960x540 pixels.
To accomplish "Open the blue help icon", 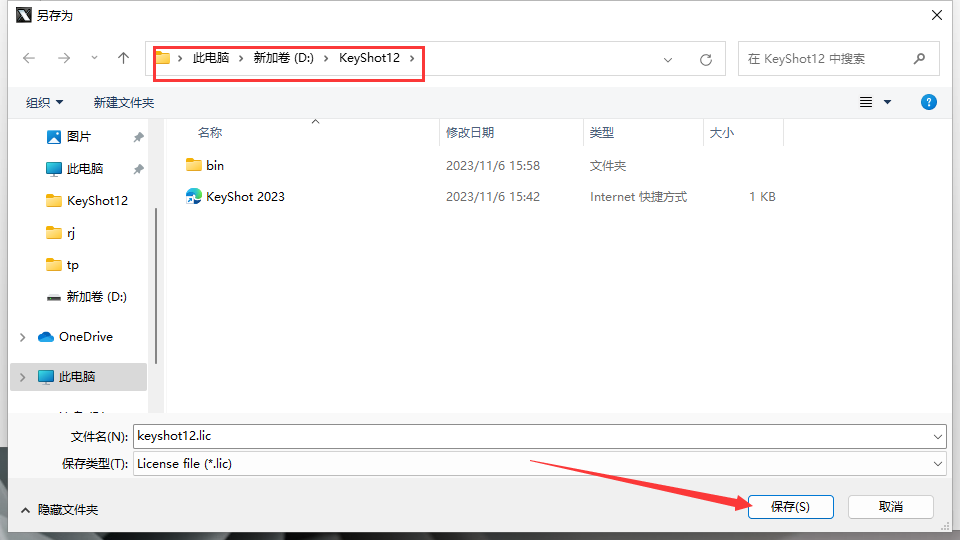I will (928, 102).
